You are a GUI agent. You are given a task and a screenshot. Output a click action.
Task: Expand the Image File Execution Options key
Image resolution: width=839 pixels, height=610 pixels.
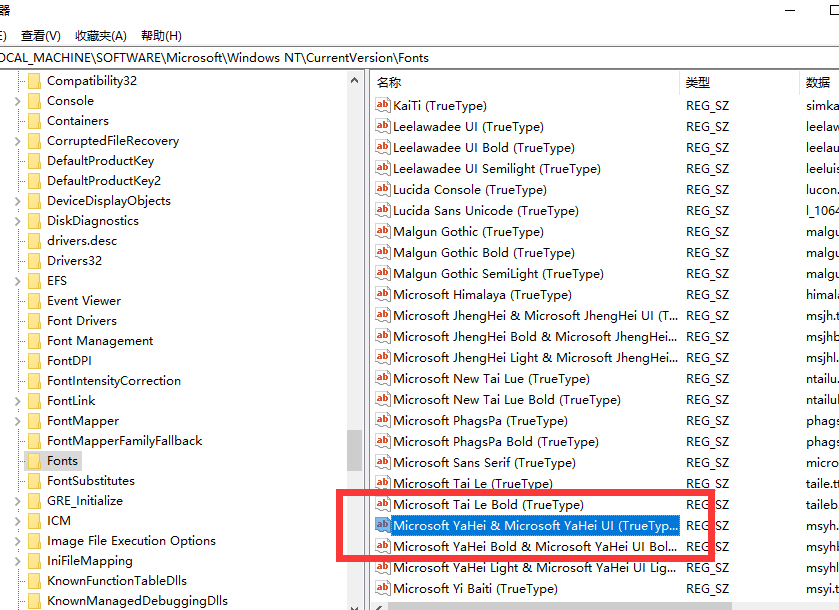(x=18, y=540)
